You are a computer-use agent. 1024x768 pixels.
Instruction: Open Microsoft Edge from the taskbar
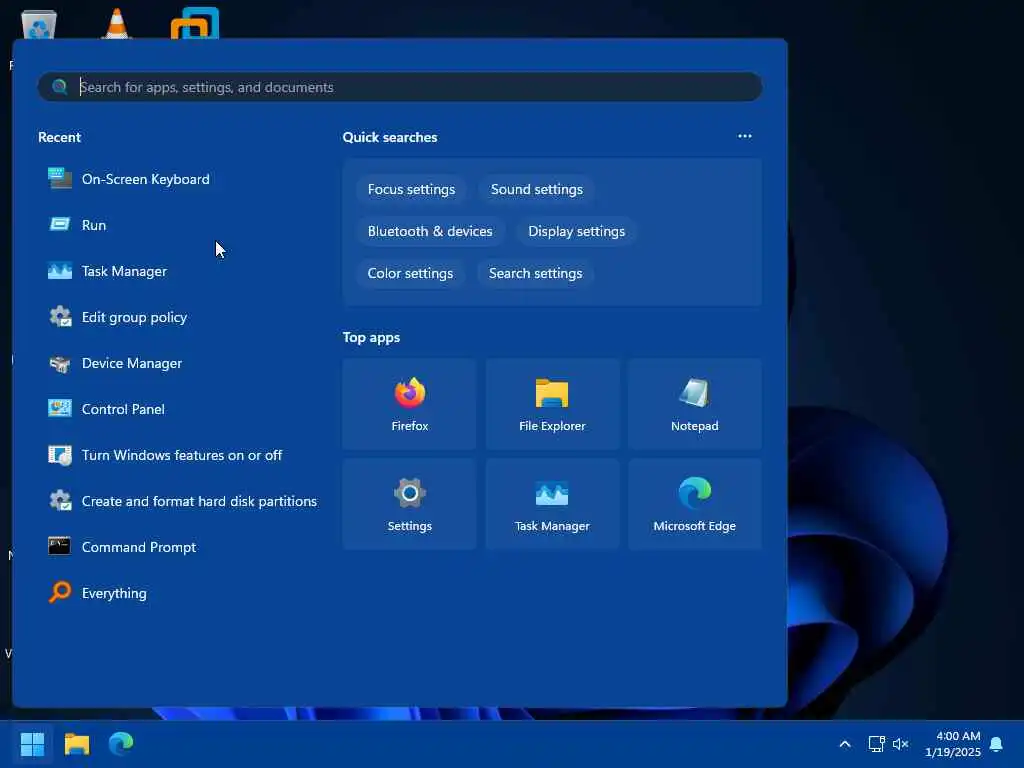[121, 743]
